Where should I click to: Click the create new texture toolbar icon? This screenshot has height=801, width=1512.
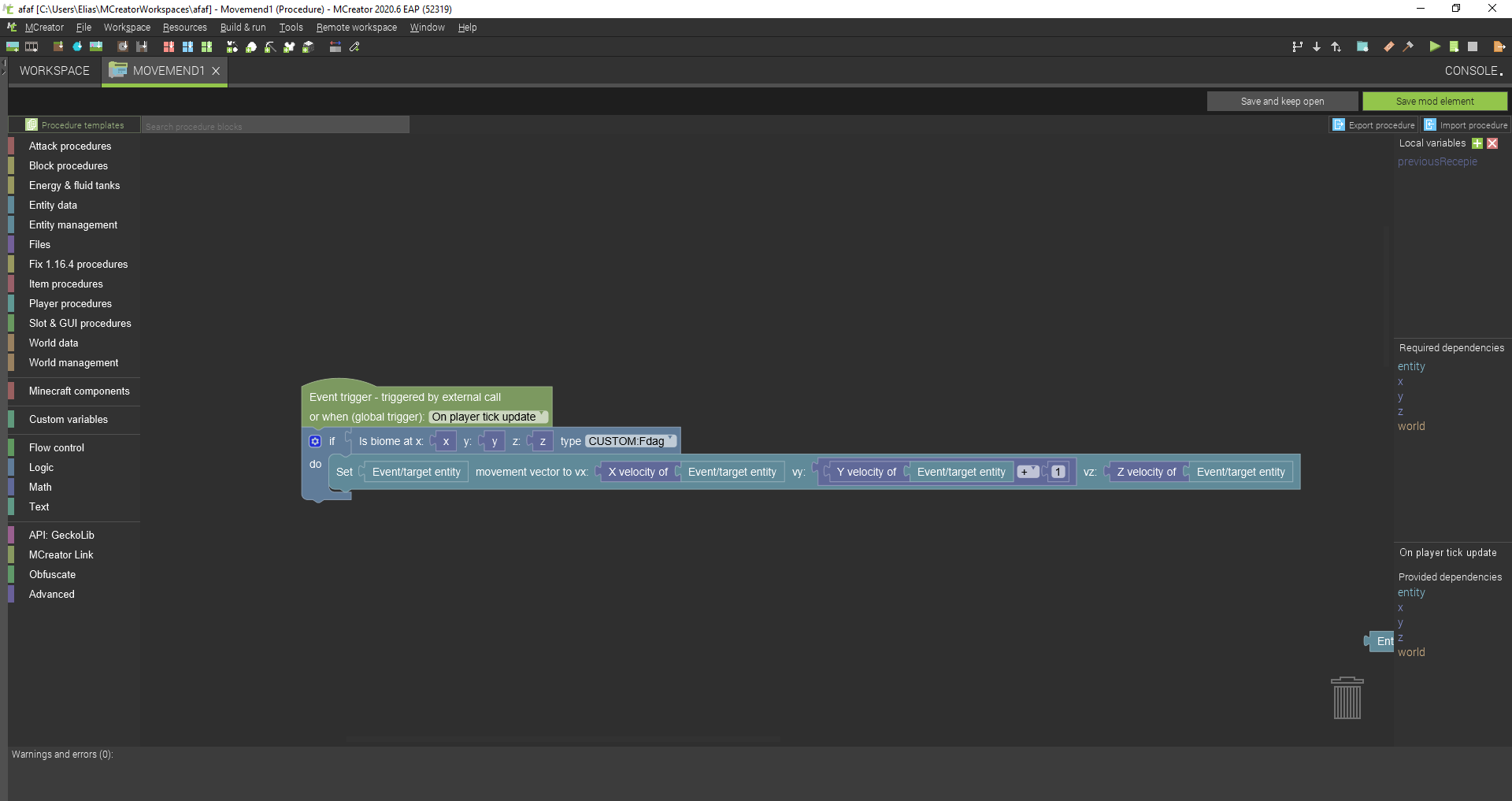point(13,46)
